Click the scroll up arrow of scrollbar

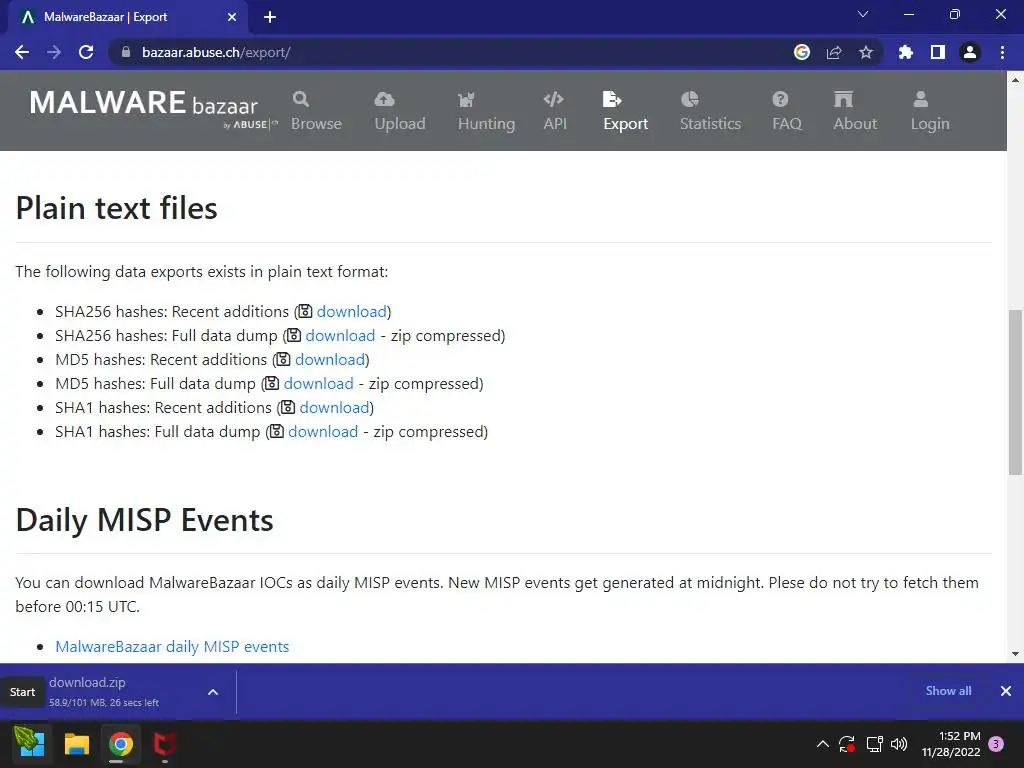pos(1015,80)
